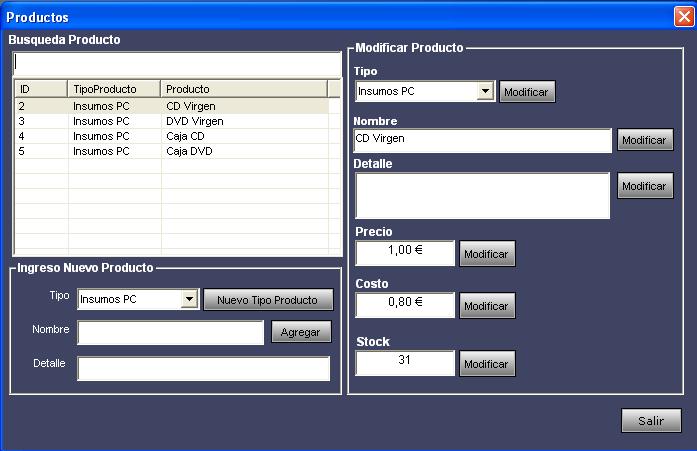
Task: Click Modificar button next to Costo
Action: 487,306
